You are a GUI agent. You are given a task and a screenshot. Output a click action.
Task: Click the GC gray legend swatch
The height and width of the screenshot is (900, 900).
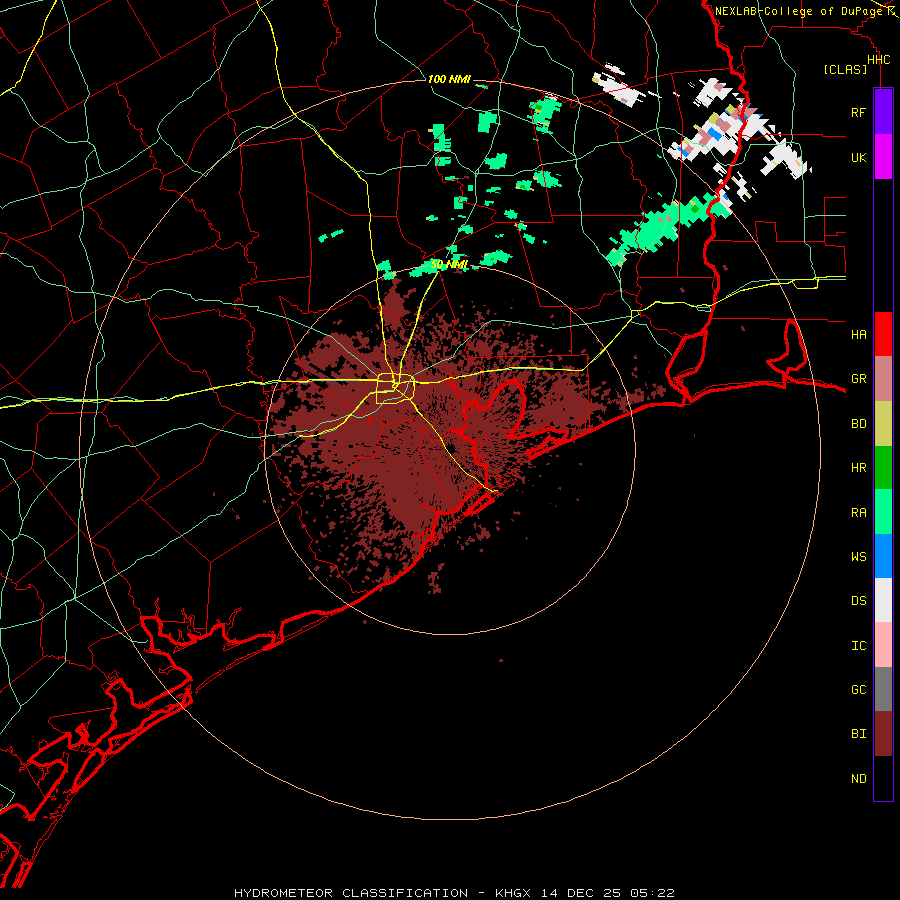[x=883, y=689]
